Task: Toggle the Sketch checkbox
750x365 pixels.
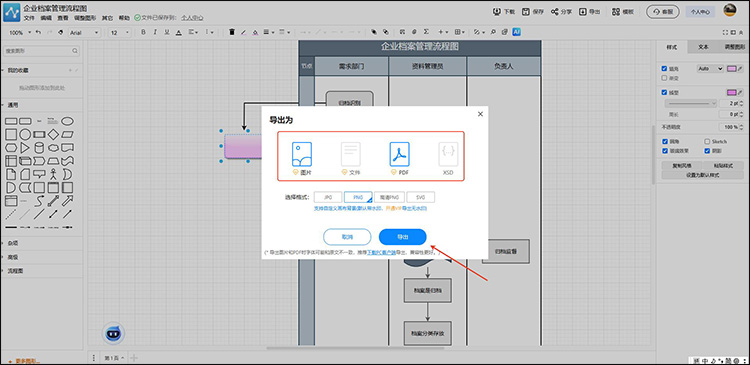Action: coord(707,142)
